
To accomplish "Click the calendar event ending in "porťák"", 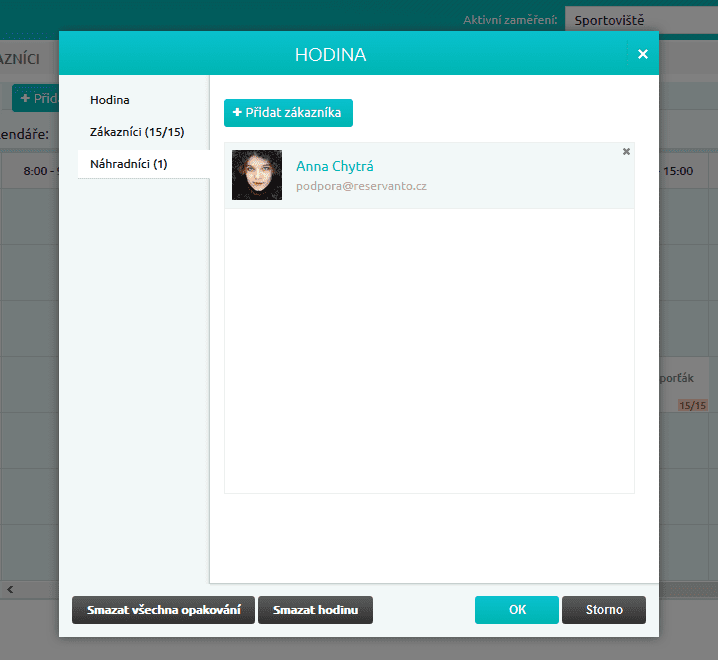I will (x=686, y=378).
